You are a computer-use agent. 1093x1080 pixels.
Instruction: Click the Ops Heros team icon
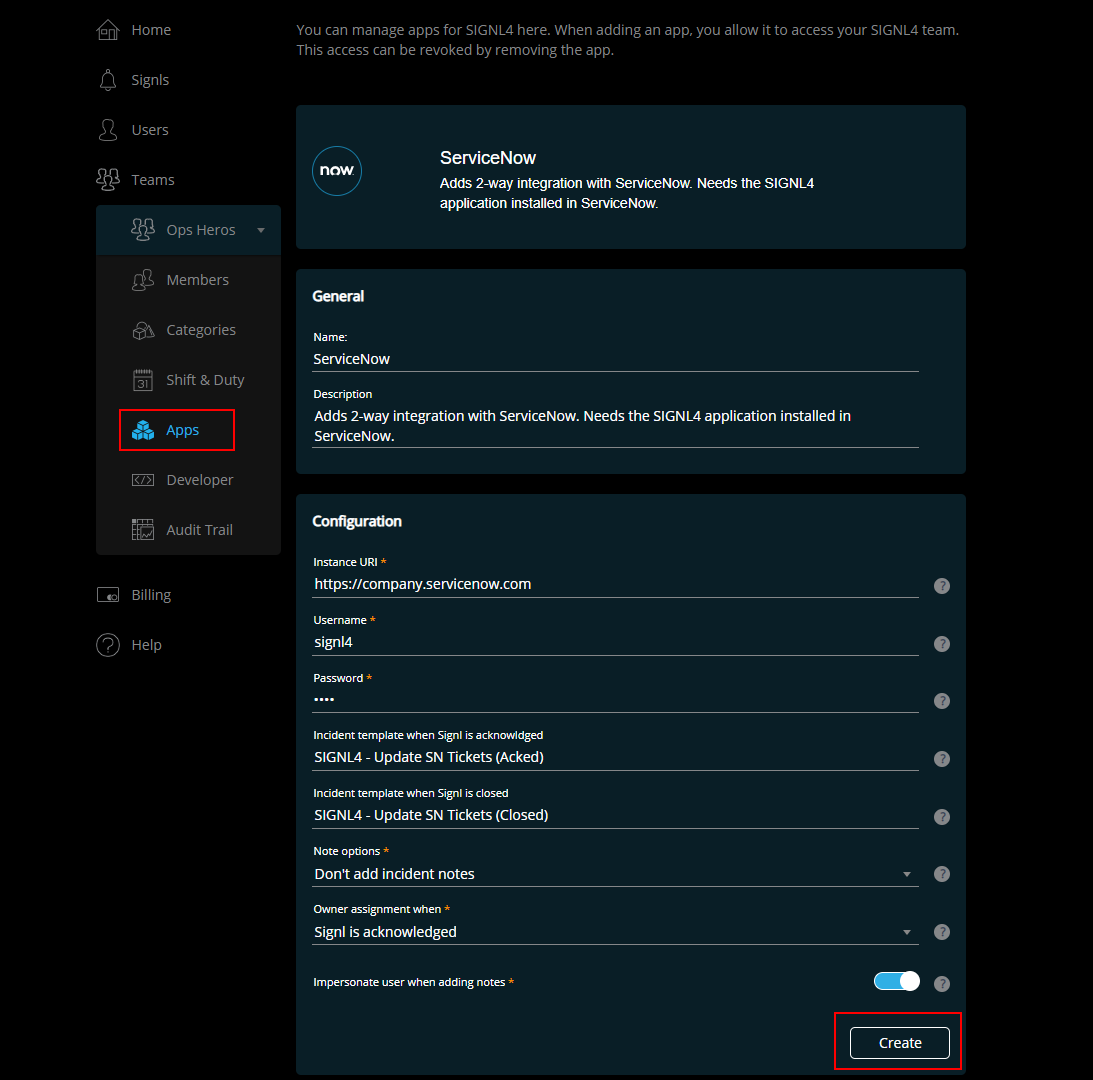[x=143, y=229]
